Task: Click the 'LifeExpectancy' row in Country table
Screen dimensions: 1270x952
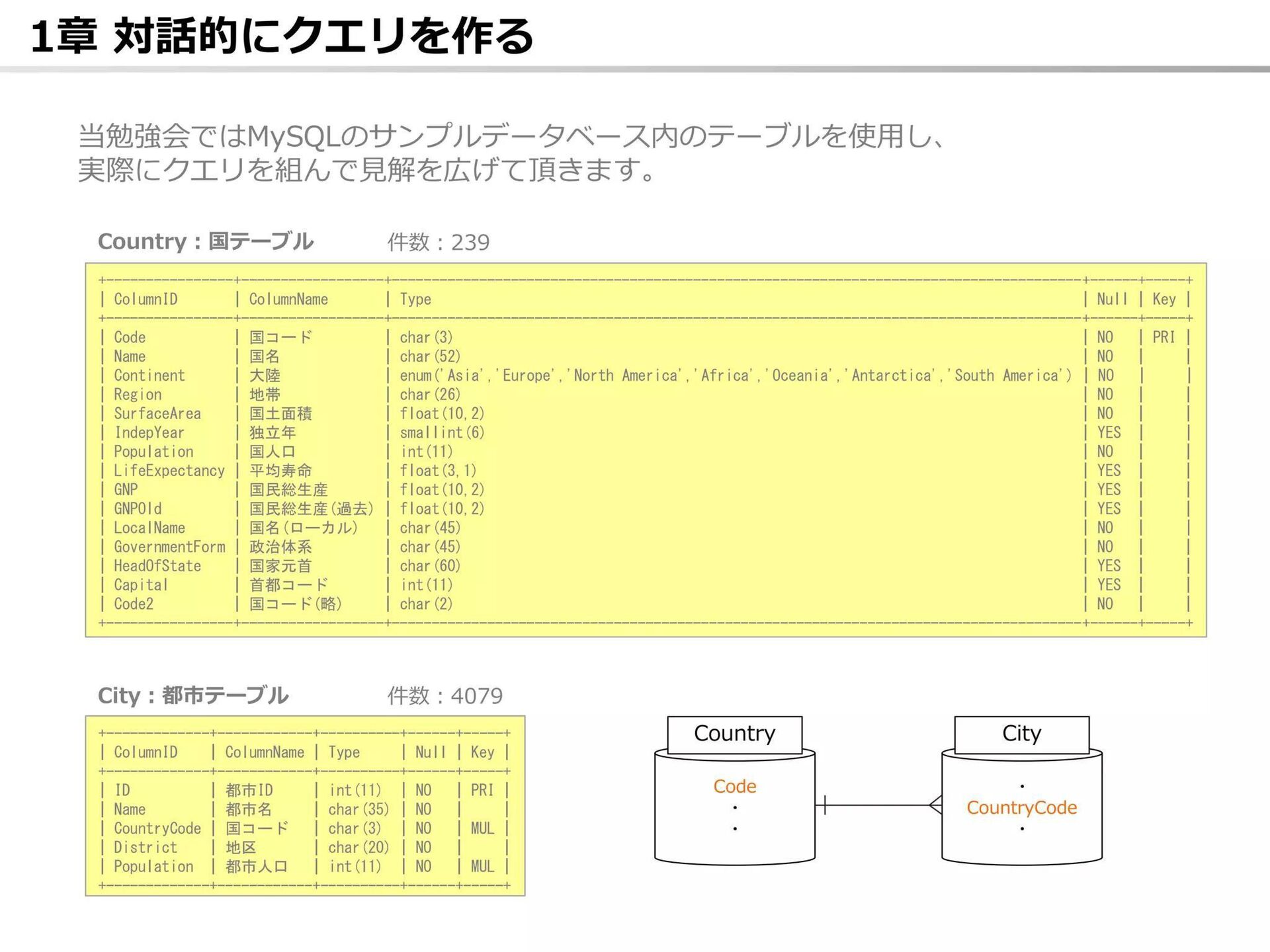Action: [169, 471]
